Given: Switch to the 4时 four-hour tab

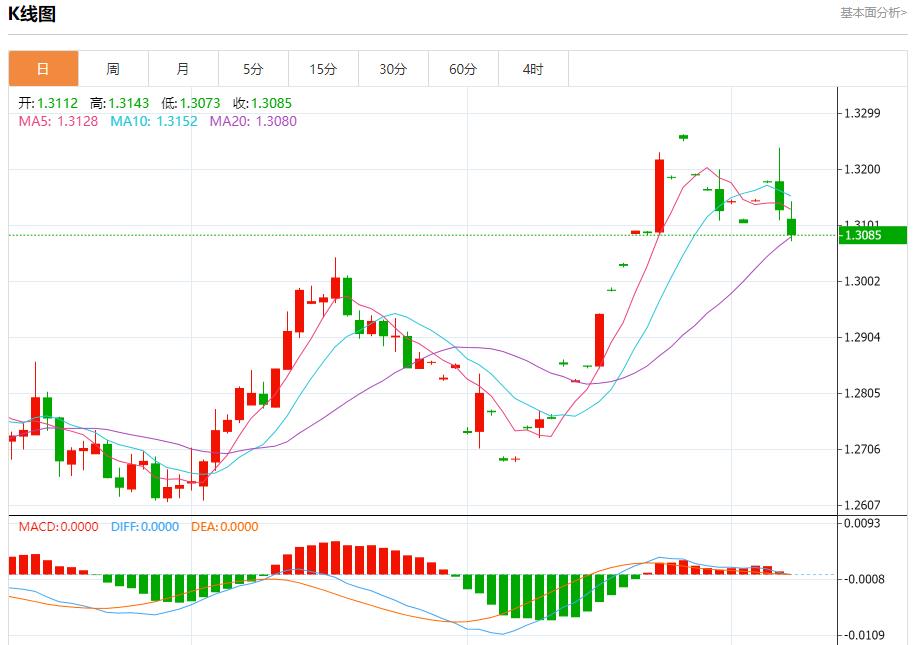Looking at the screenshot, I should tap(533, 69).
